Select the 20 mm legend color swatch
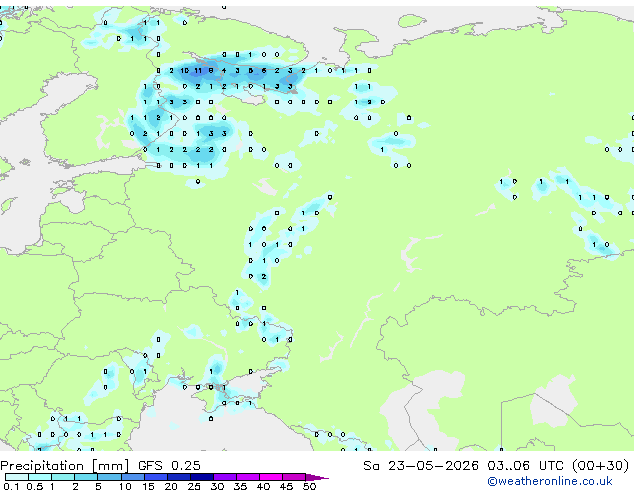This screenshot has height=490, width=634. [178, 477]
